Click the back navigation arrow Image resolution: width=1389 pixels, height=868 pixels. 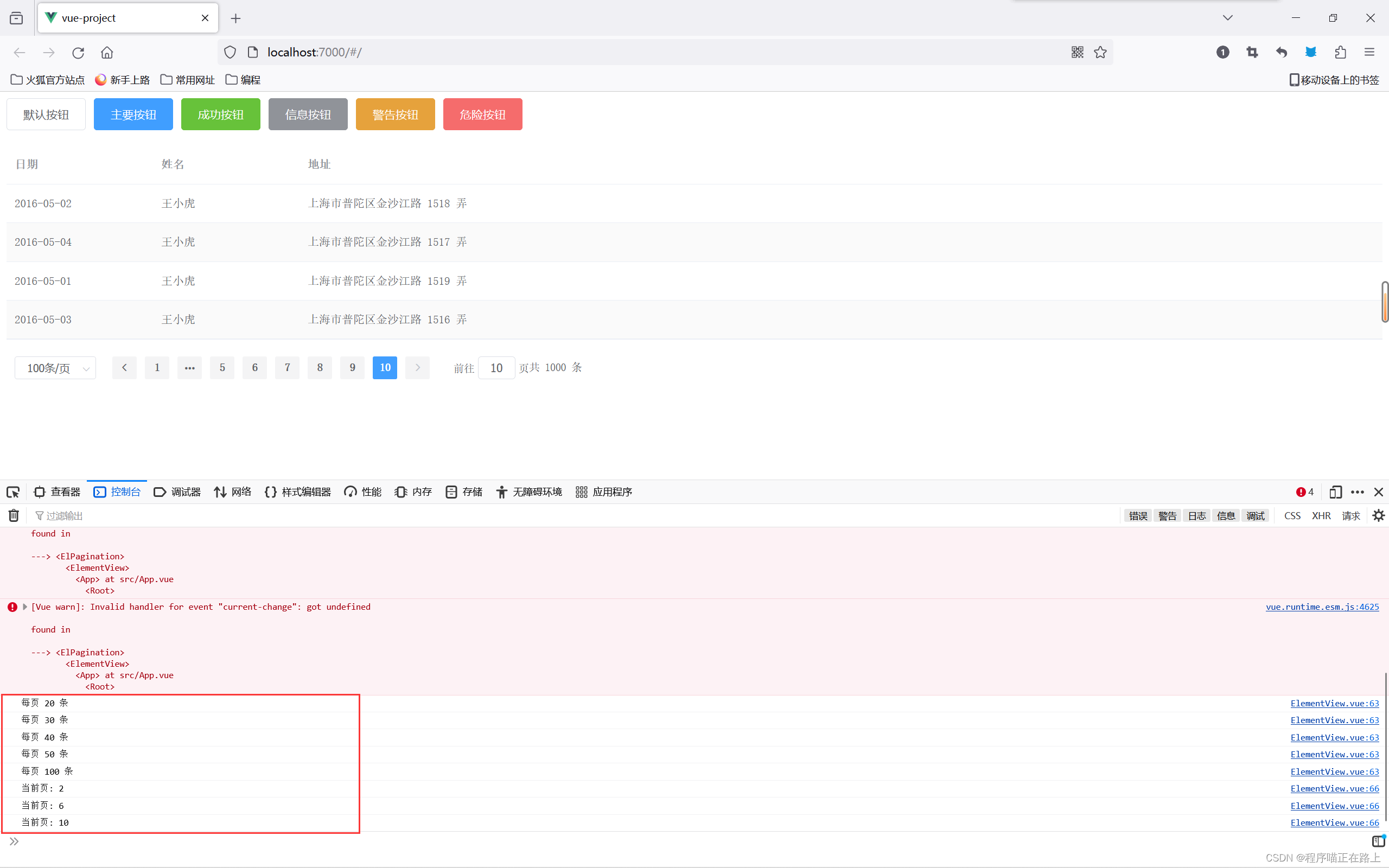point(20,53)
